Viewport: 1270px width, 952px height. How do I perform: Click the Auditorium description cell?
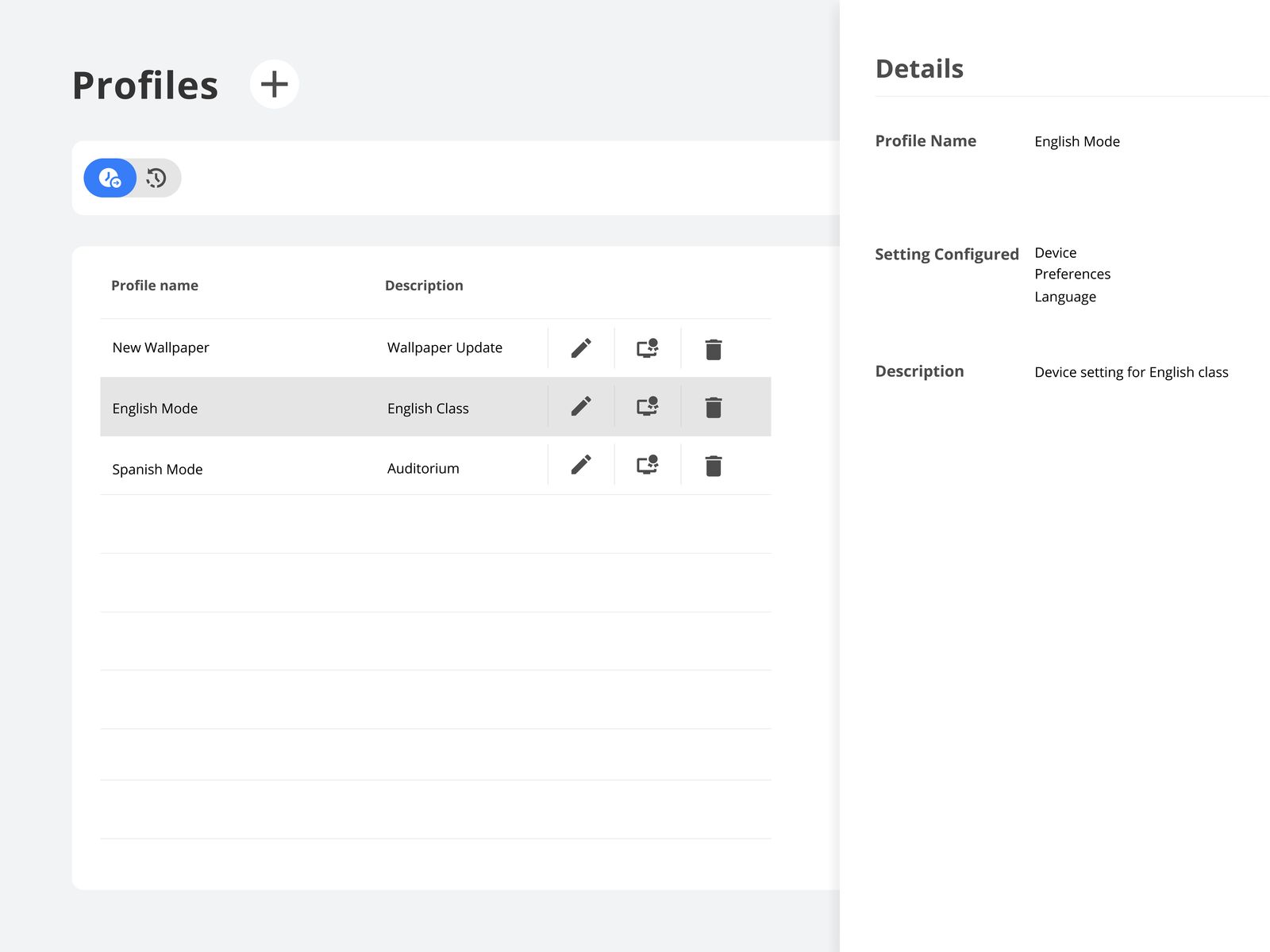(x=423, y=469)
